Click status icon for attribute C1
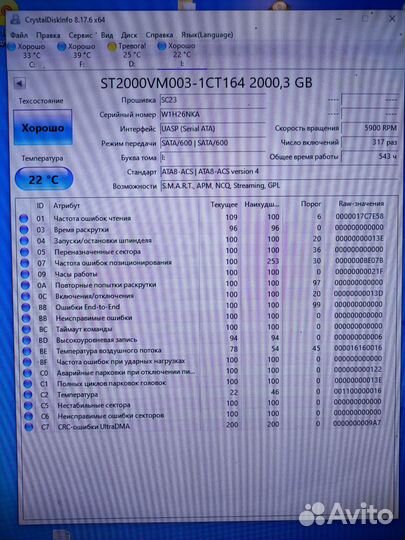 click(28, 384)
